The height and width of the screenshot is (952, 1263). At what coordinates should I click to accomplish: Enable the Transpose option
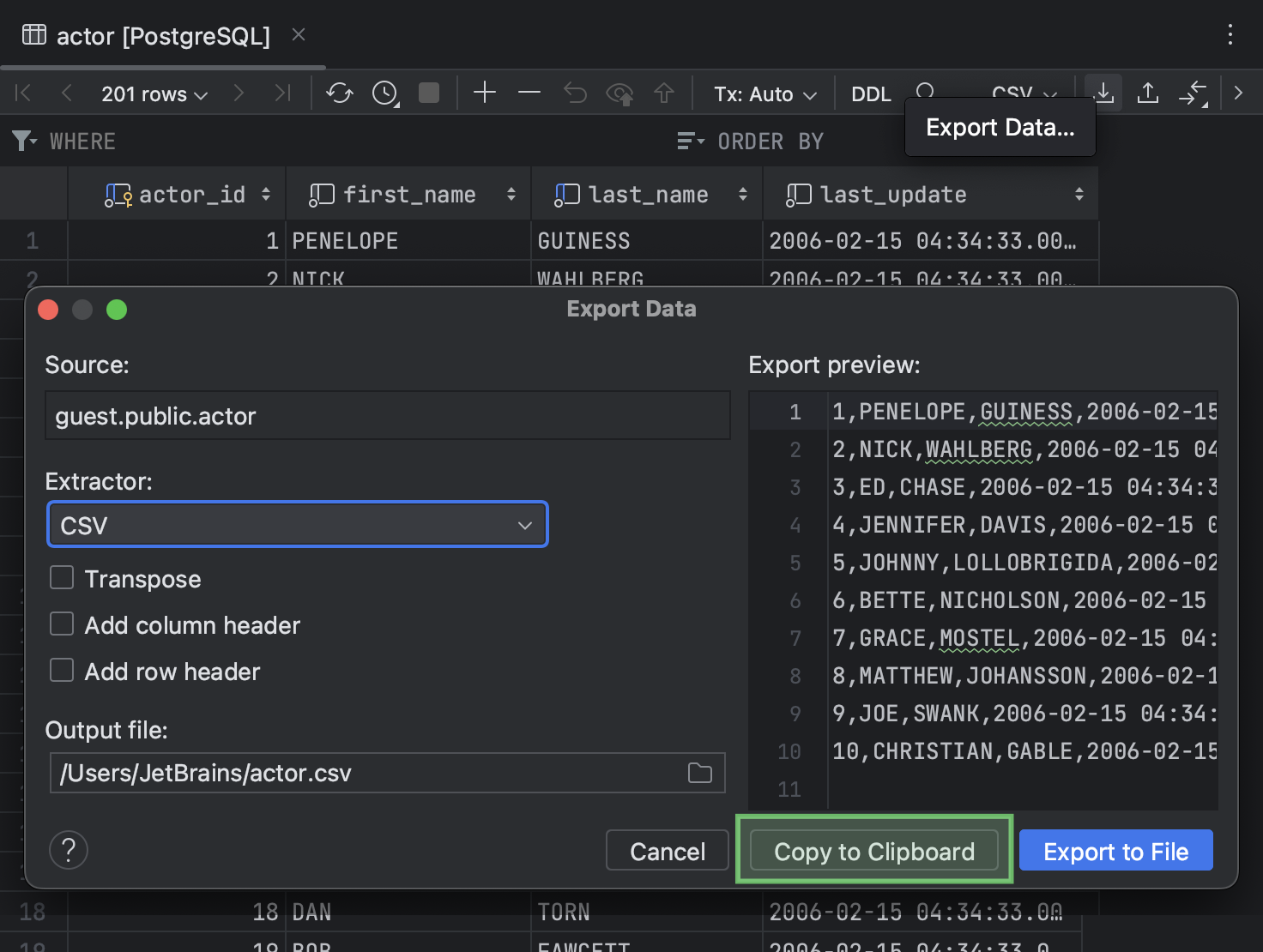61,578
